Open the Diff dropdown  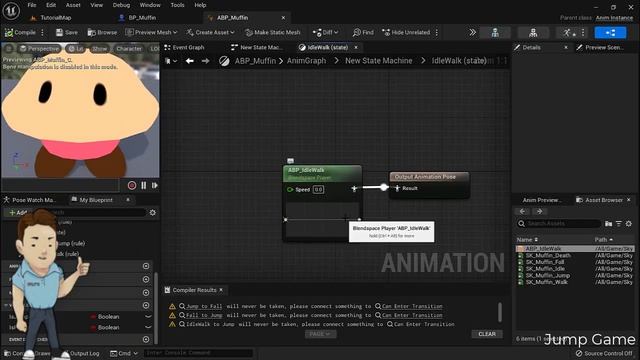[x=325, y=32]
